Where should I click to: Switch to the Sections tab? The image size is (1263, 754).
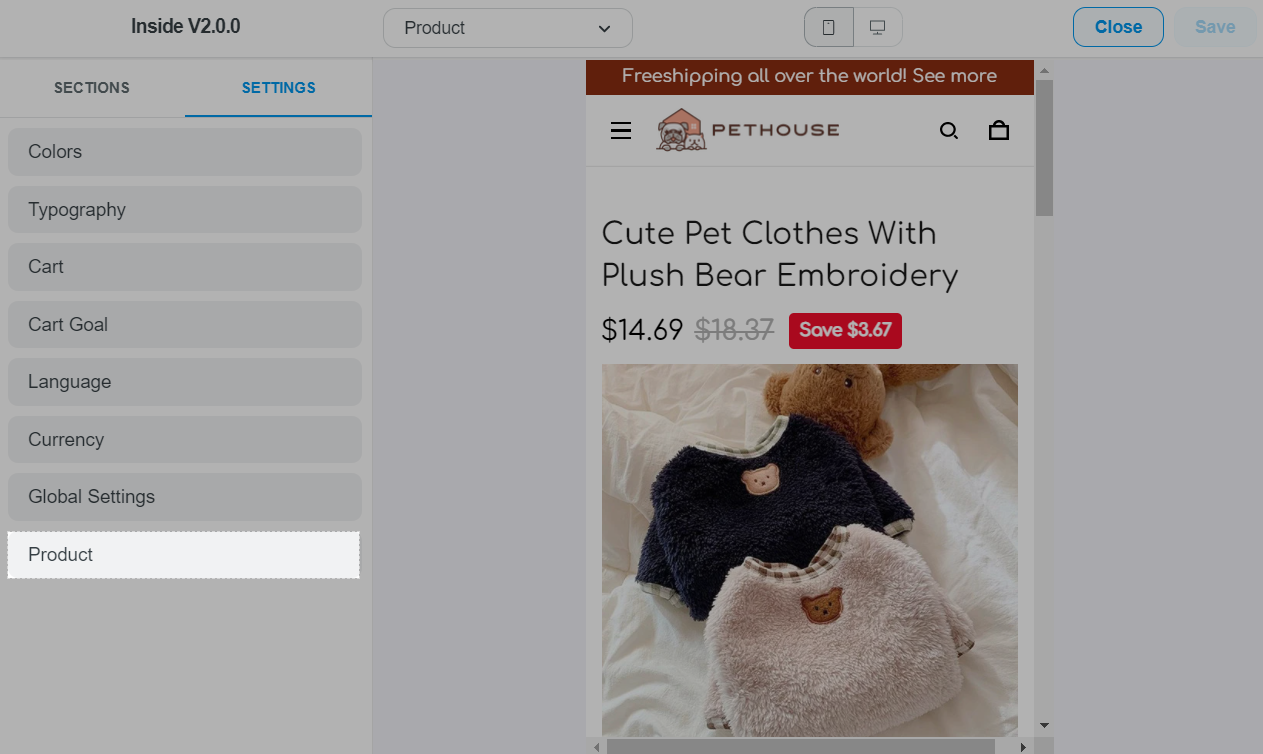[x=92, y=88]
